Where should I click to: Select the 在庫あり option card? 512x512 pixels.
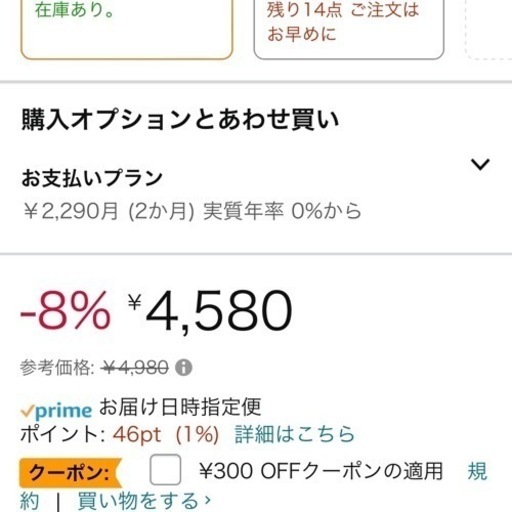coord(126,29)
